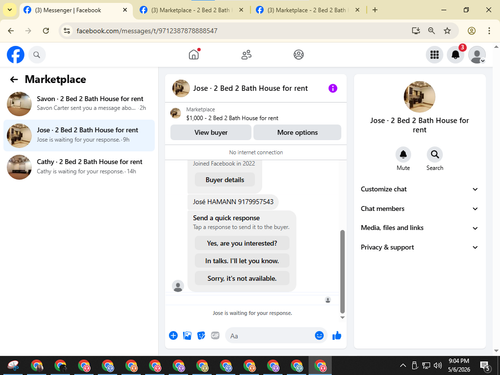Open the tab search dropdown arrow
Screen dimensions: 500x375
click(10, 10)
